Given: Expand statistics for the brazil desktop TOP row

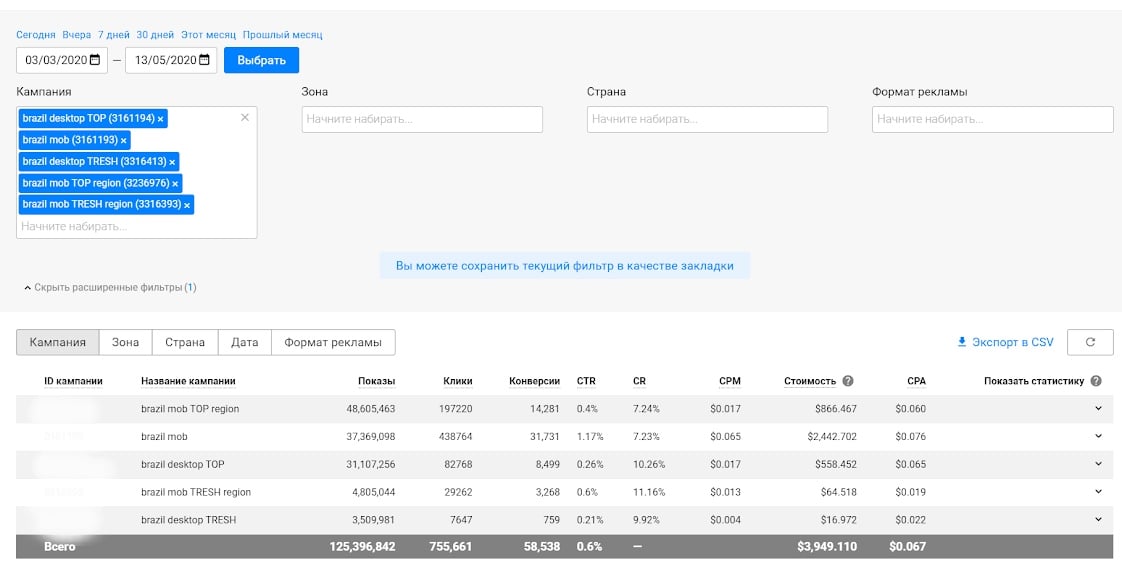Looking at the screenshot, I should [1098, 464].
